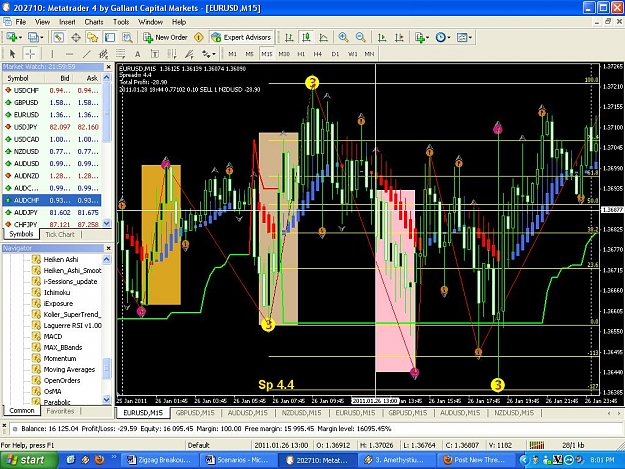The height and width of the screenshot is (469, 625).
Task: Zoom in on the chart
Action: (x=343, y=37)
